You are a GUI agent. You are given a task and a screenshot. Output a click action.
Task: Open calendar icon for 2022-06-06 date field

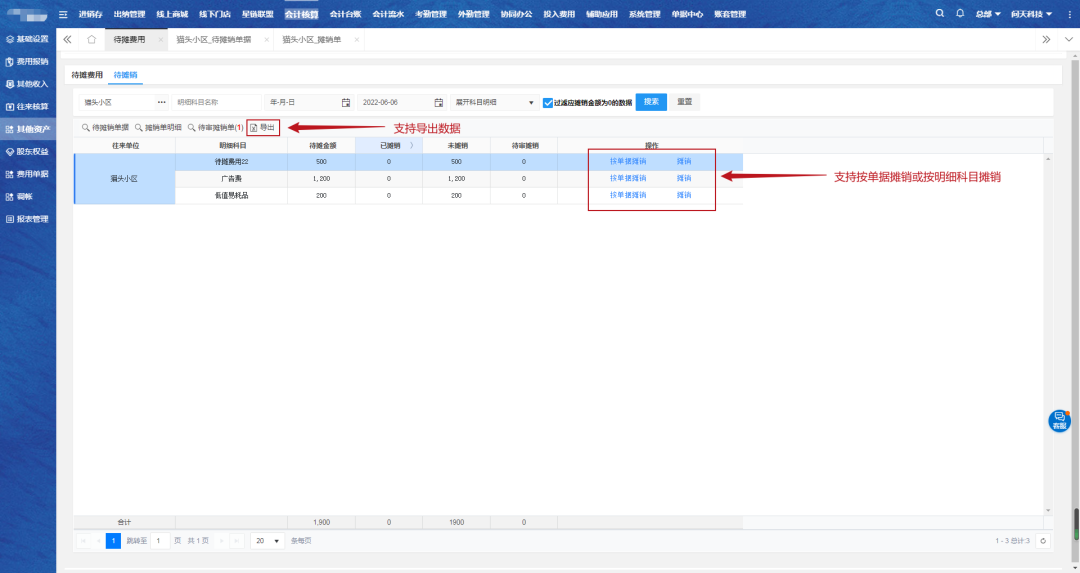tap(438, 102)
